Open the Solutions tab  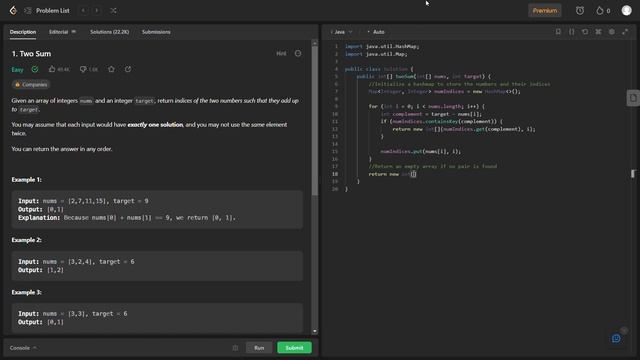coord(109,32)
